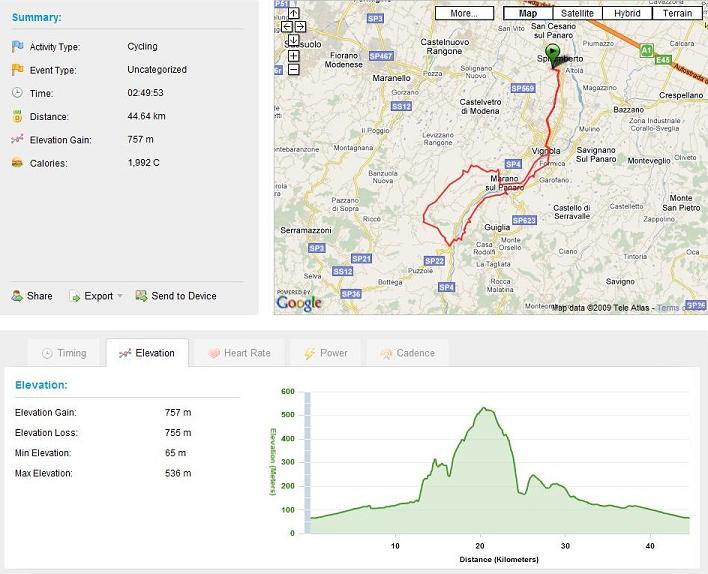The image size is (708, 574).
Task: Open the Timing tab
Action: pos(64,353)
